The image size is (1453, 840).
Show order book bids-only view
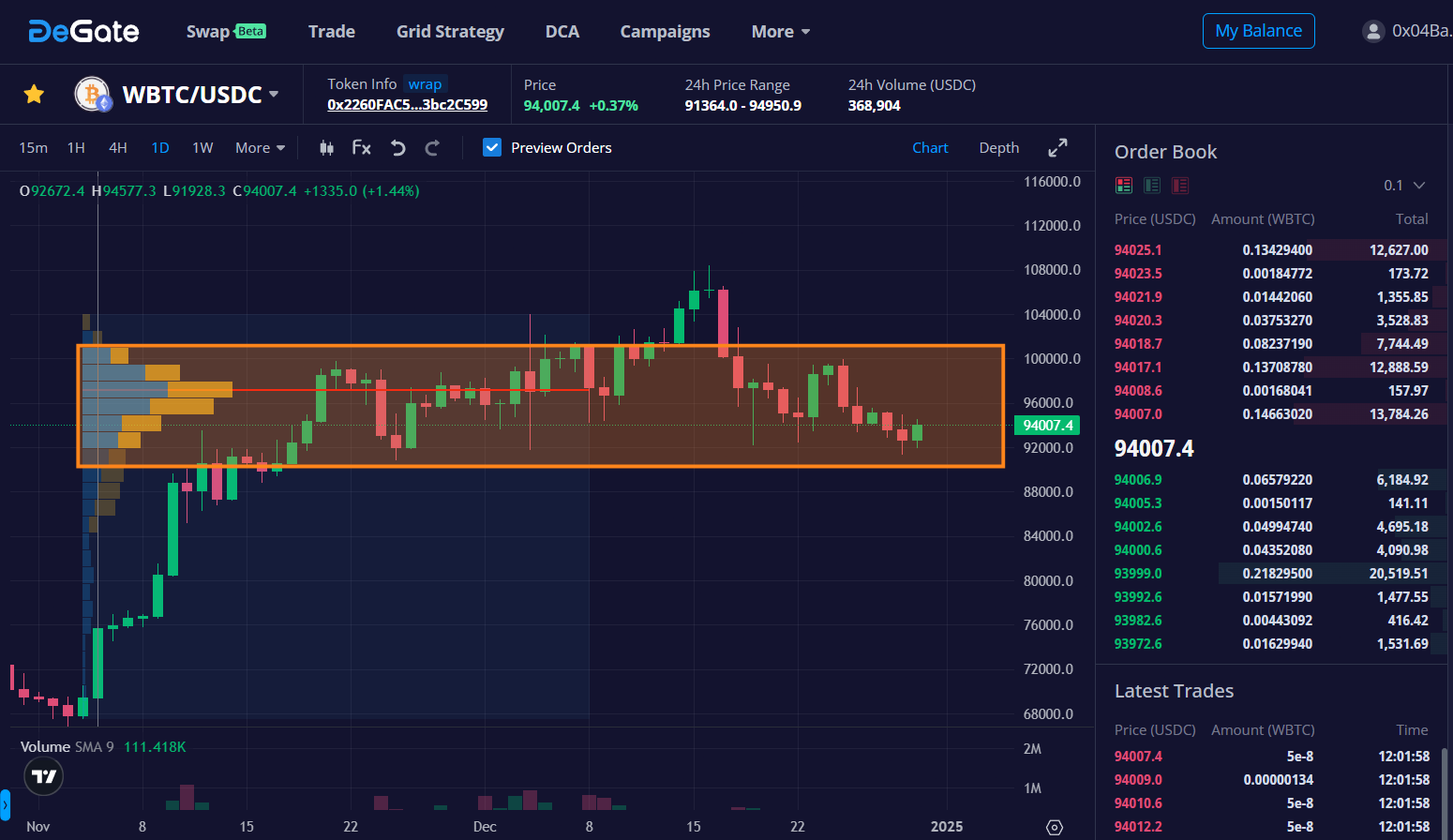[1152, 186]
